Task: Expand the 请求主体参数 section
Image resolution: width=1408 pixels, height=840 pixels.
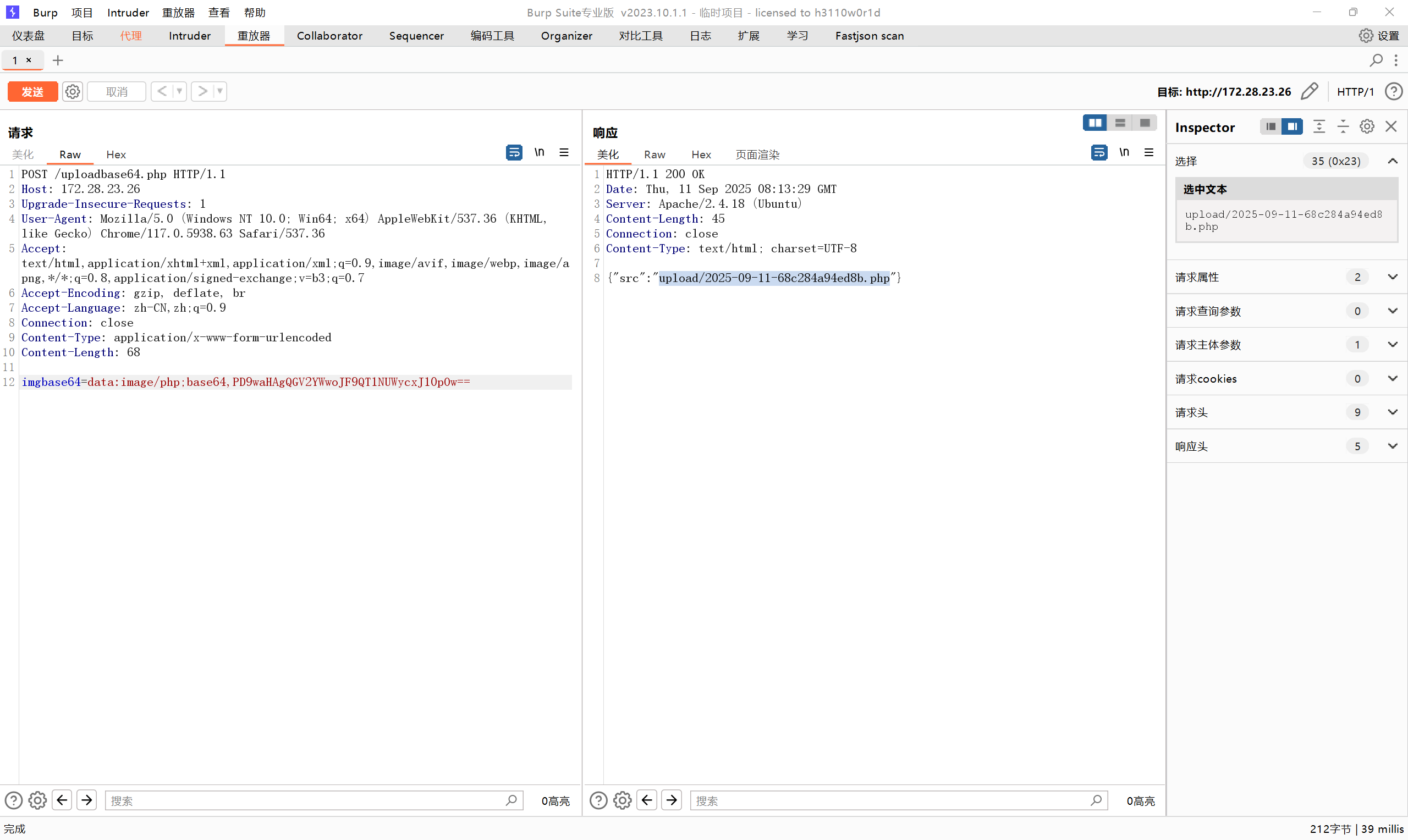Action: tap(1392, 345)
